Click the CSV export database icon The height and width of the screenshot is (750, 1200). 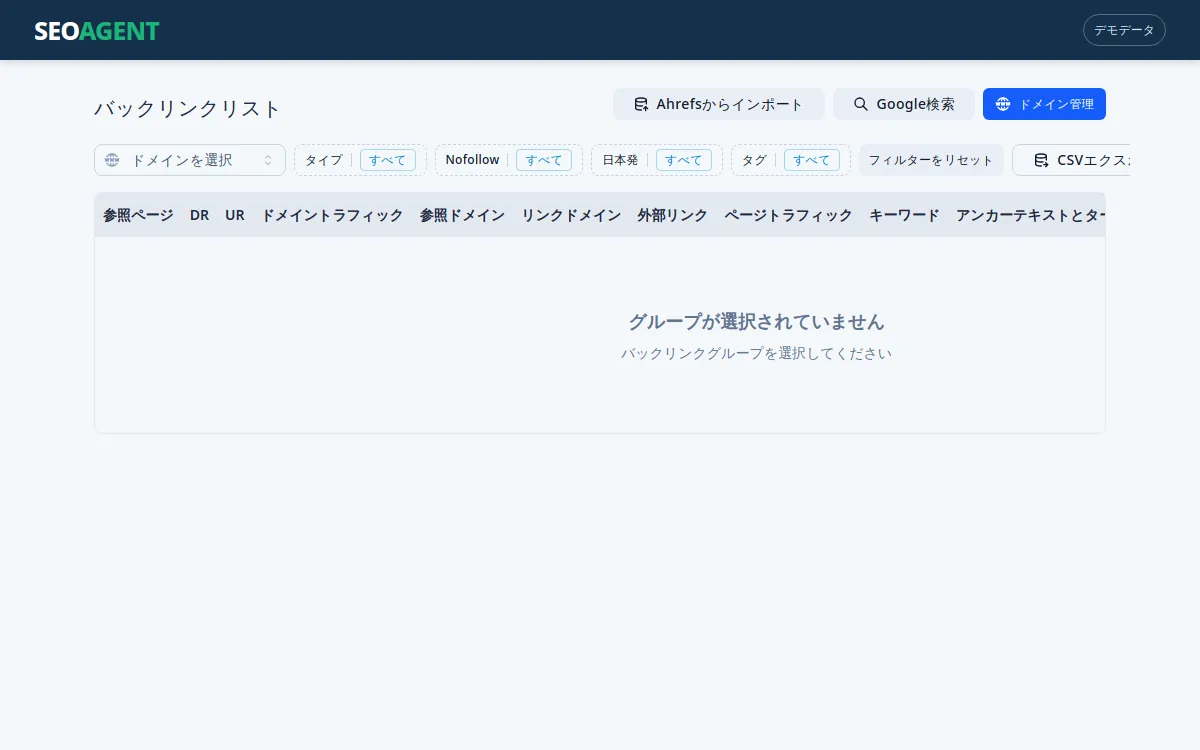pos(1041,160)
